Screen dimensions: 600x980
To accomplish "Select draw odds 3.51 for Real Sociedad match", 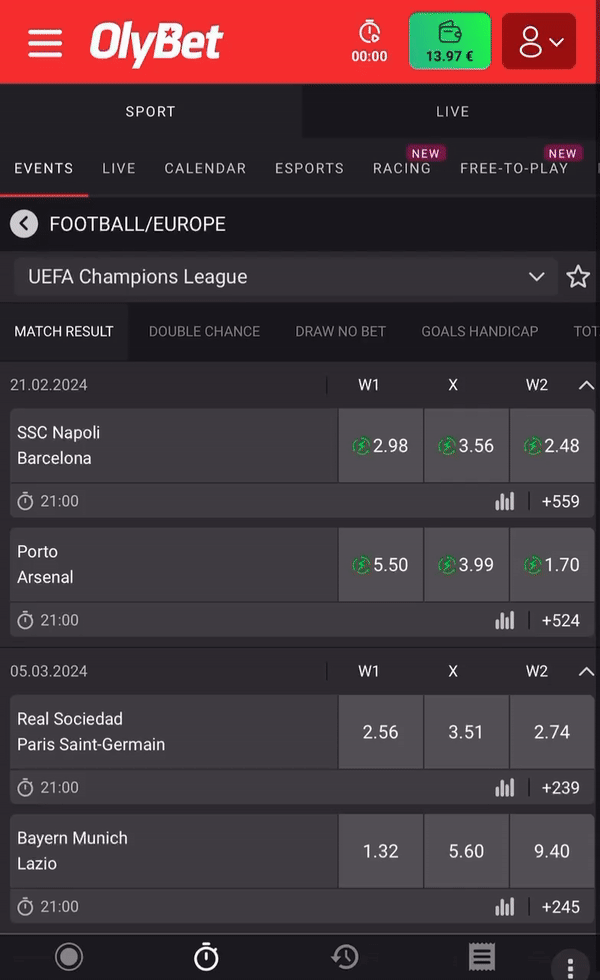I will (x=466, y=732).
